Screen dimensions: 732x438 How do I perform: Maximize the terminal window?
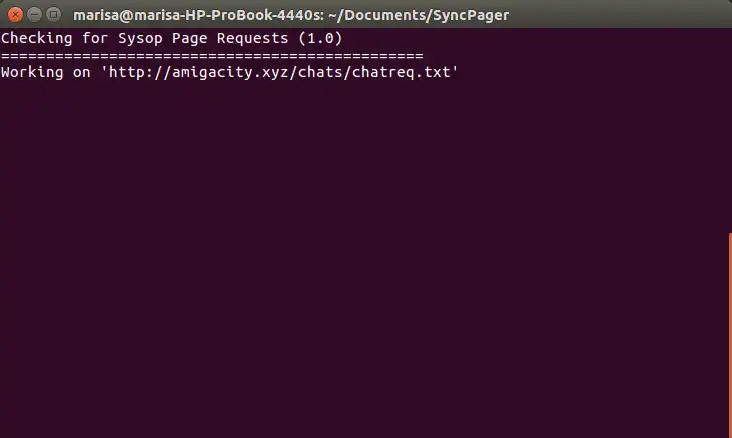[53, 14]
